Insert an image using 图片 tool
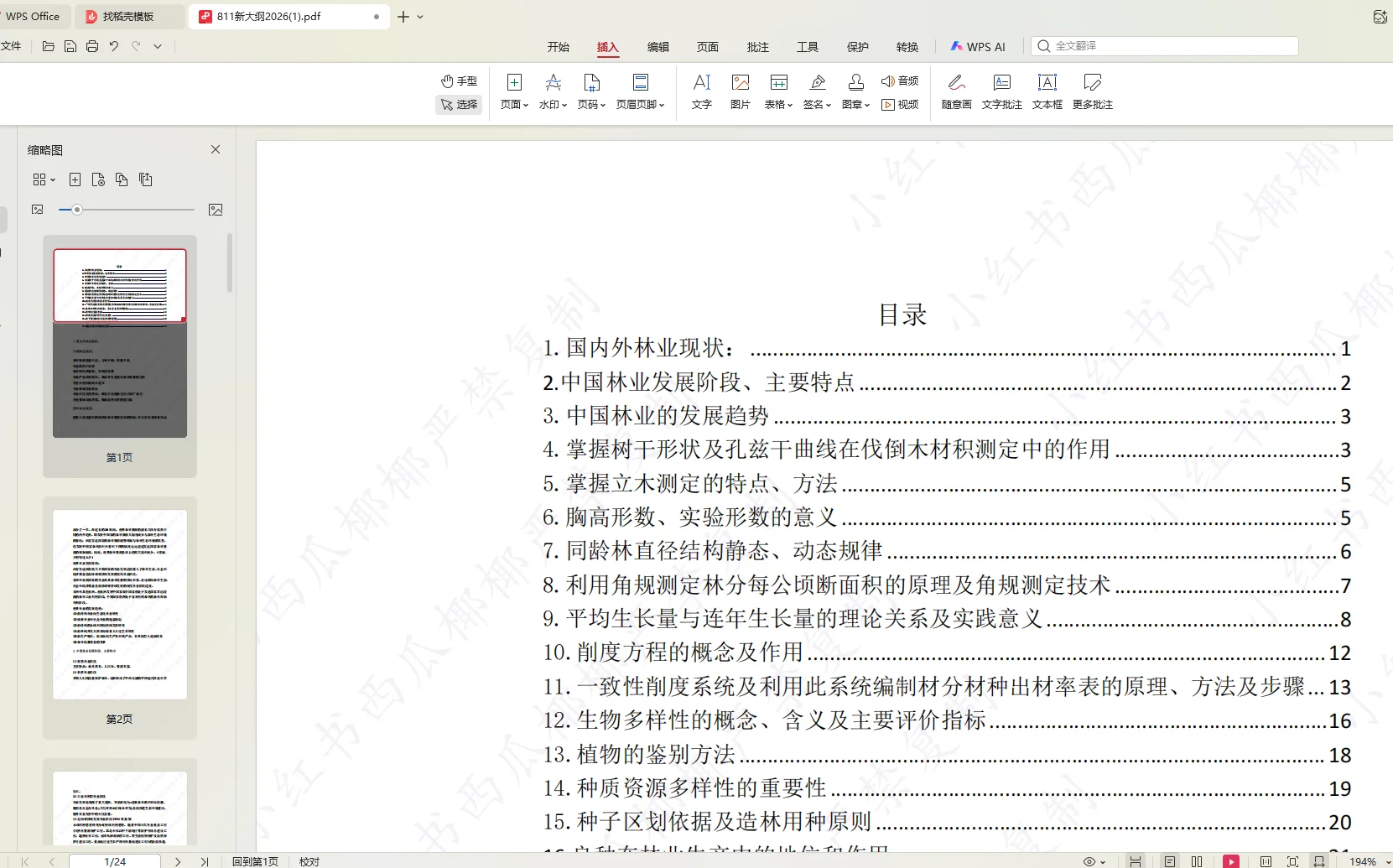Viewport: 1393px width, 868px height. [740, 91]
